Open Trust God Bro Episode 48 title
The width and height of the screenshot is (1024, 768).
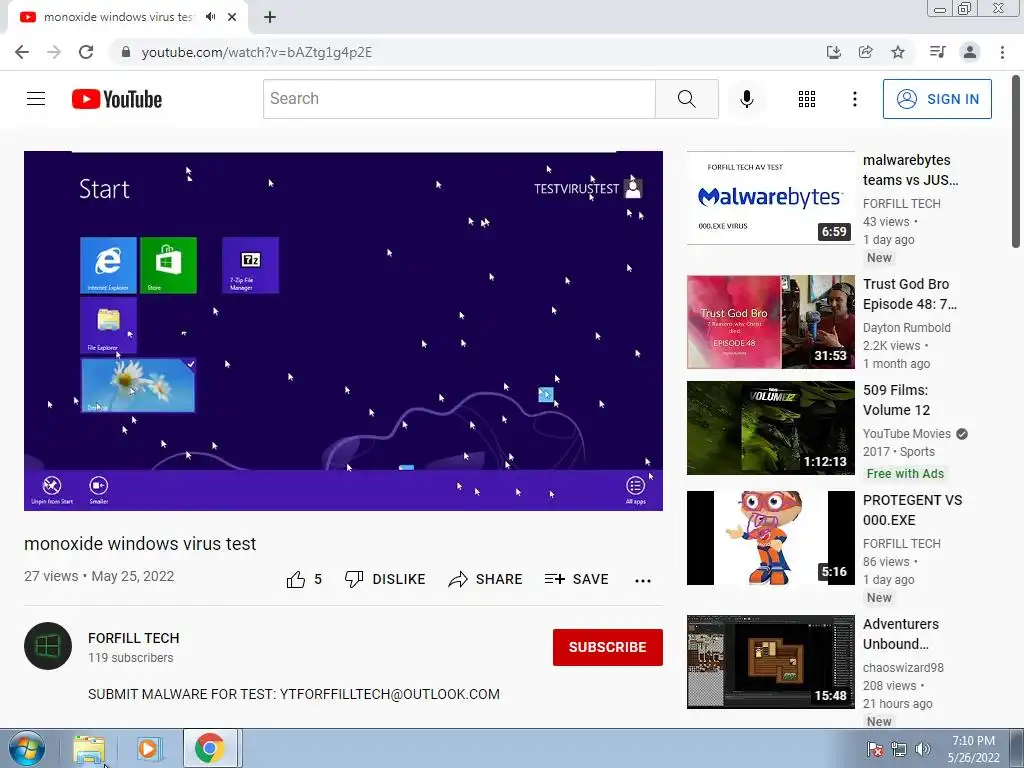click(x=910, y=294)
